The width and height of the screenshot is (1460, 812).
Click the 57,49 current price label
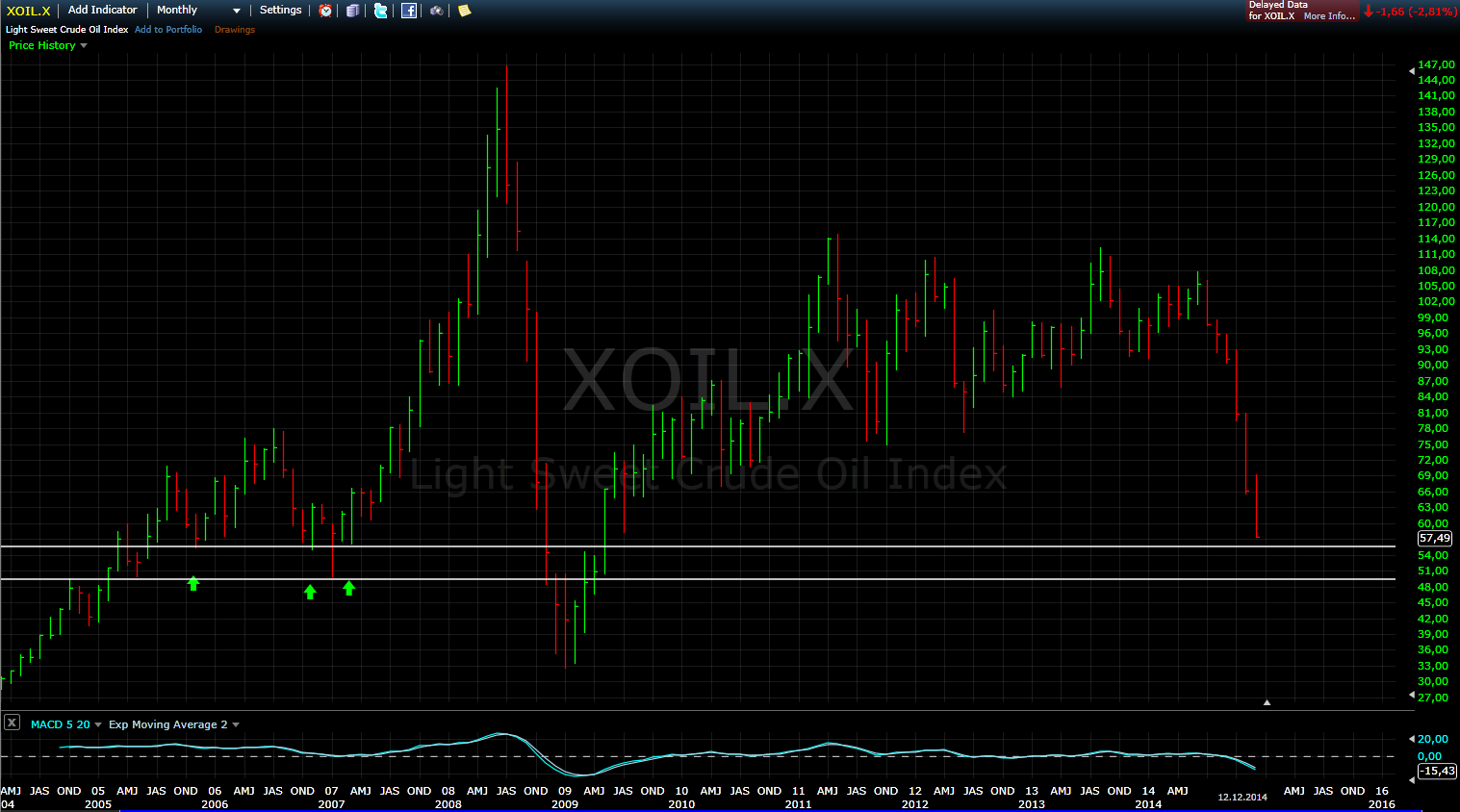(1434, 539)
